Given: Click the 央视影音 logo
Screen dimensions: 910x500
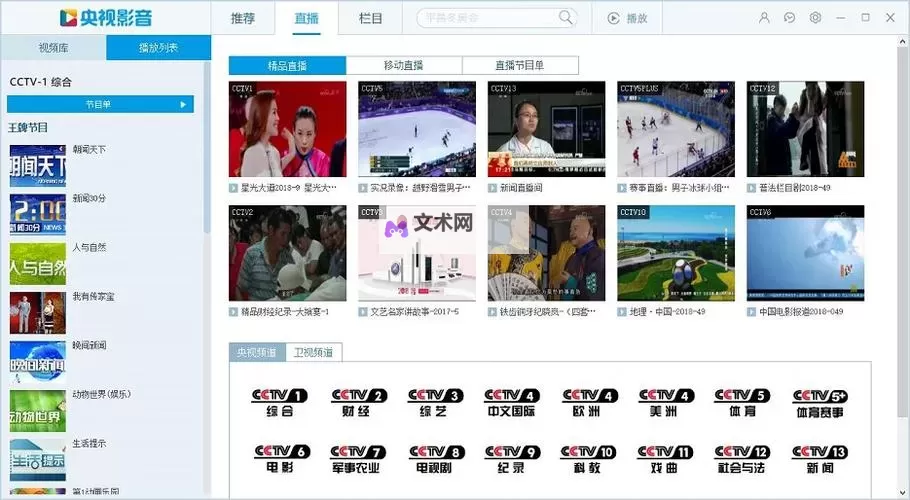Looking at the screenshot, I should (x=106, y=17).
